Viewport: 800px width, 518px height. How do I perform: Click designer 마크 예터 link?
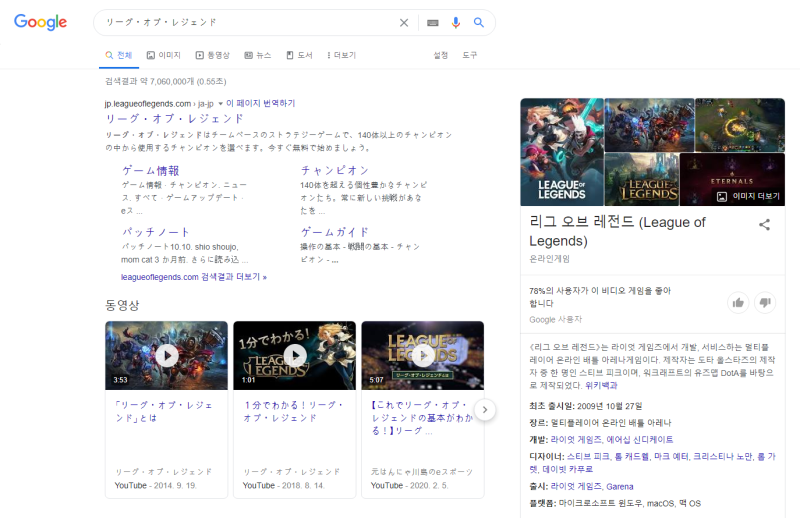tap(671, 456)
